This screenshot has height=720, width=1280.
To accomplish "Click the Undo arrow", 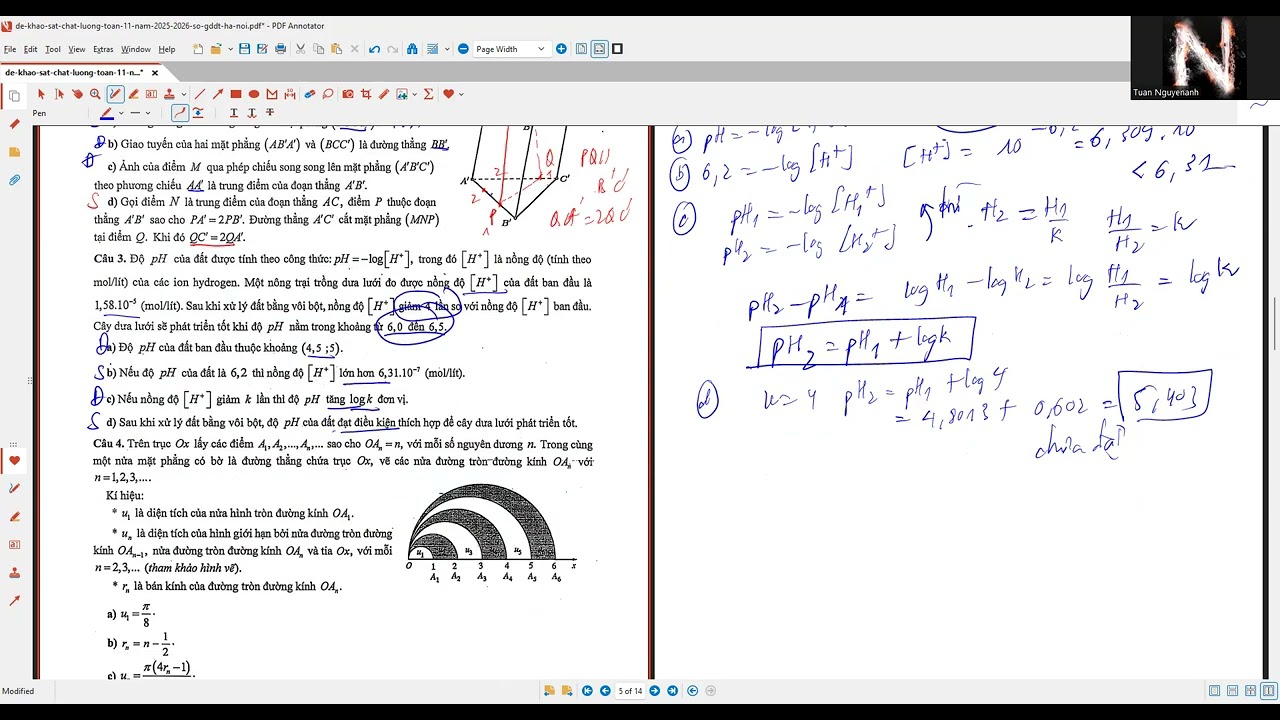I will pos(374,49).
